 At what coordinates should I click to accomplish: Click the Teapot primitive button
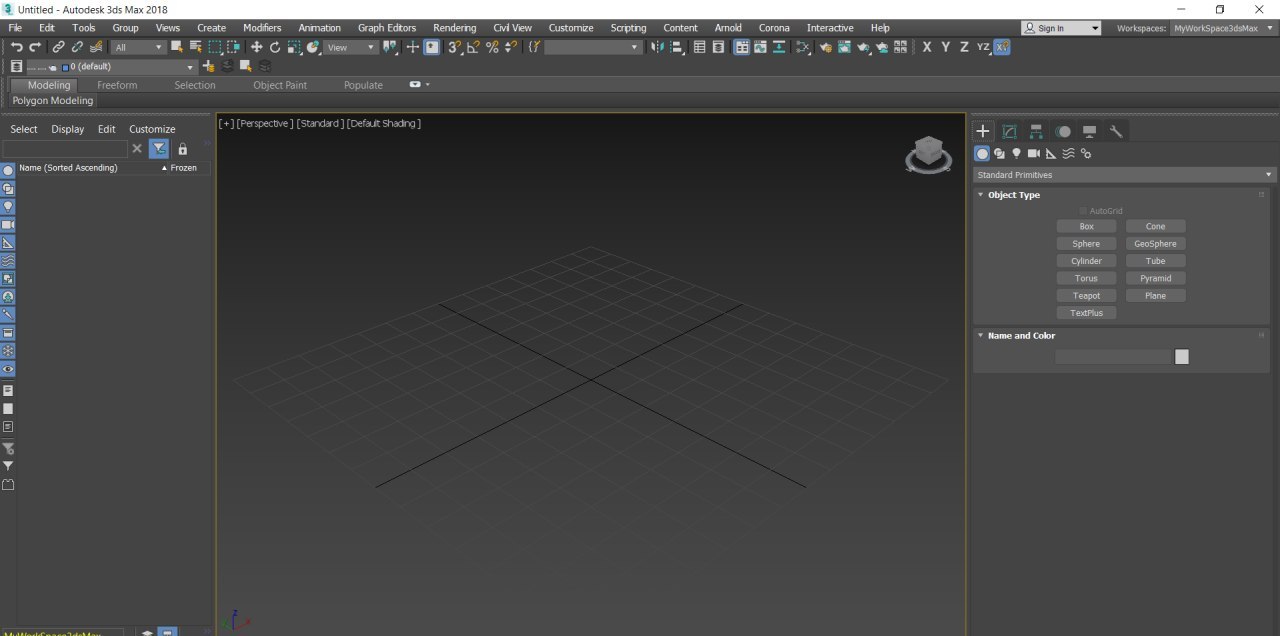[1086, 296]
